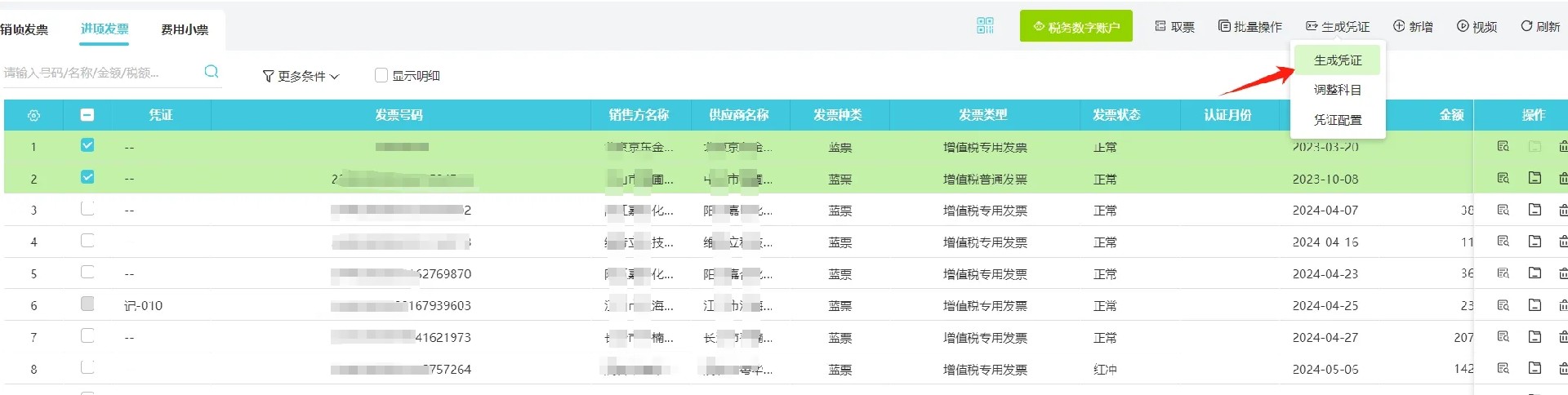This screenshot has width=1568, height=395.
Task: Open voucher link 记-010 in row 6
Action: (143, 306)
